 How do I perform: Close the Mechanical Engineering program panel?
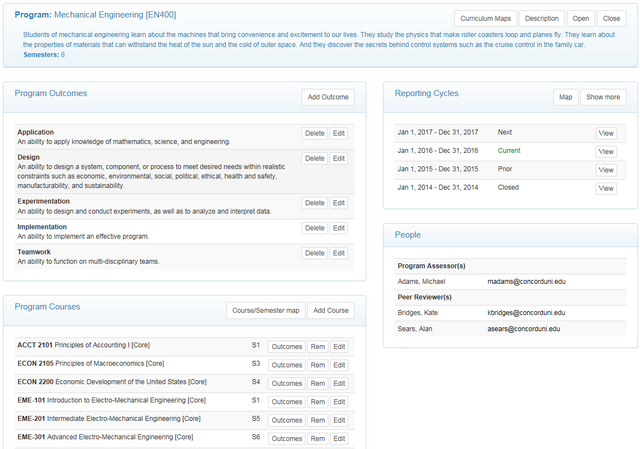610,18
